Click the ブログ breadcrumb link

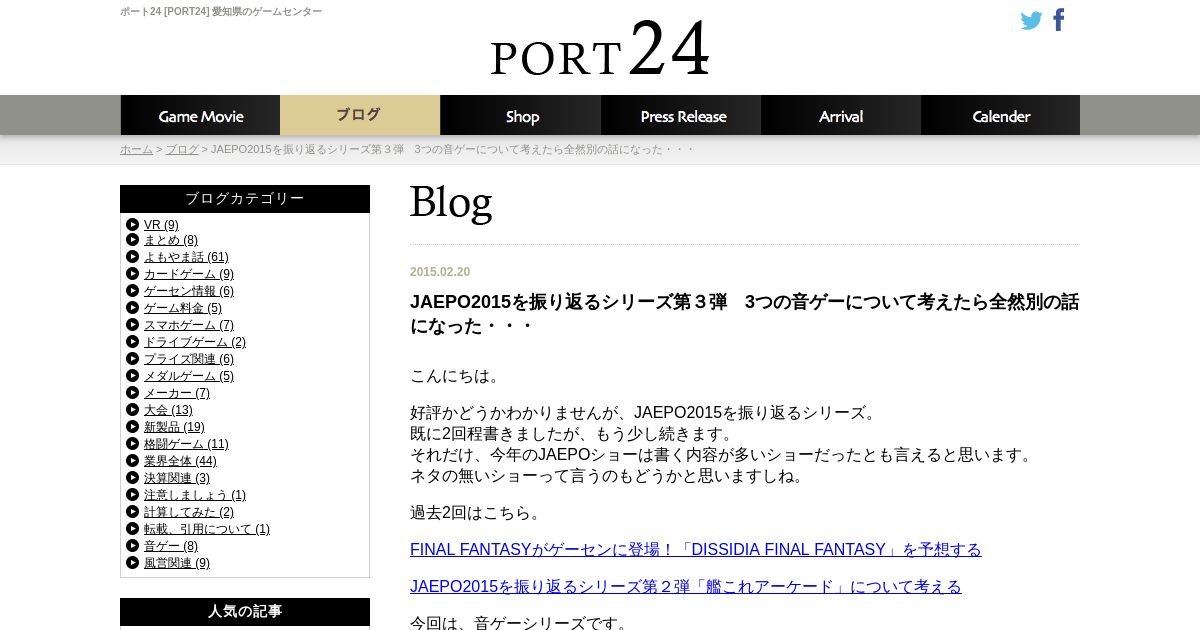pyautogui.click(x=182, y=149)
